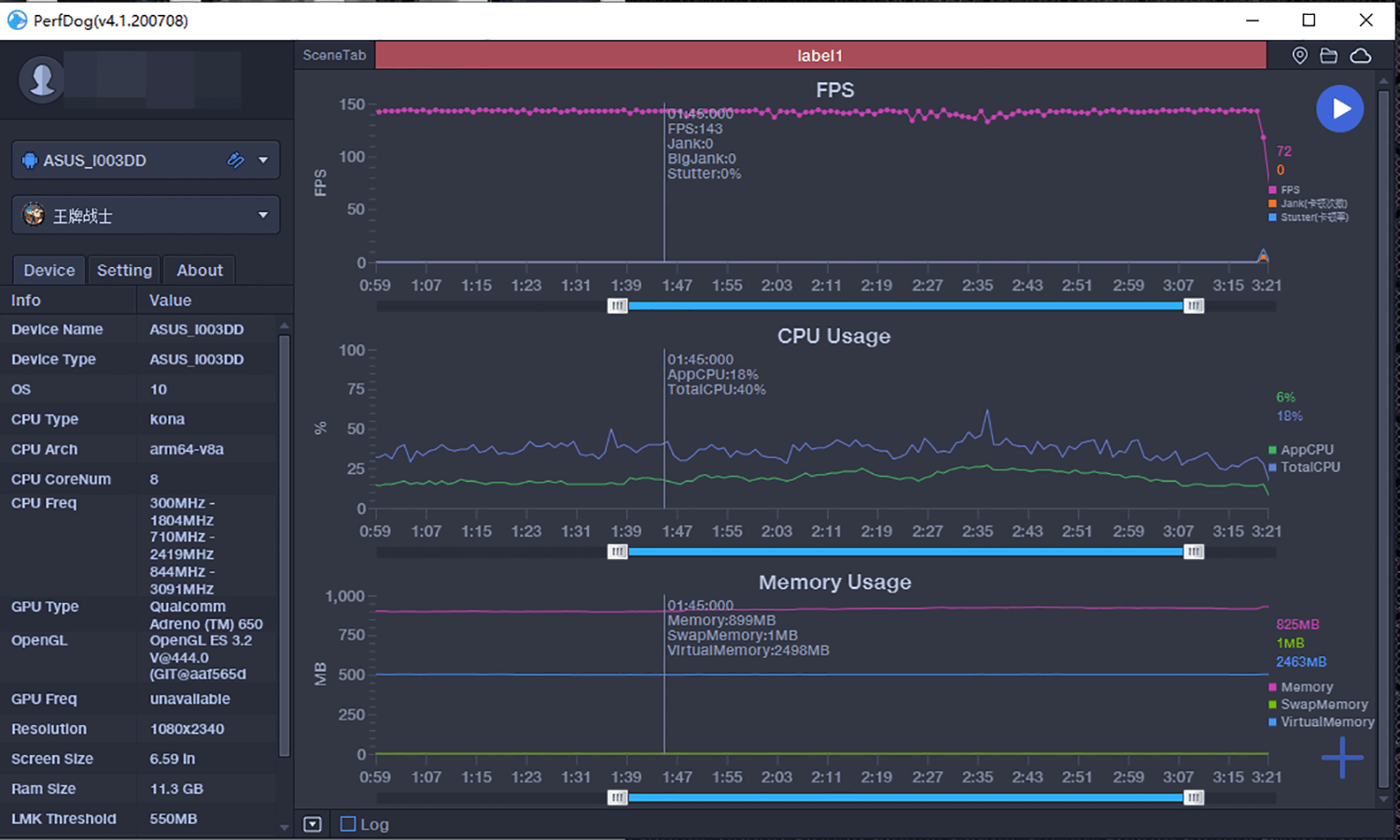Maximize the PerfDog window
The width and height of the screenshot is (1400, 840).
[x=1309, y=20]
